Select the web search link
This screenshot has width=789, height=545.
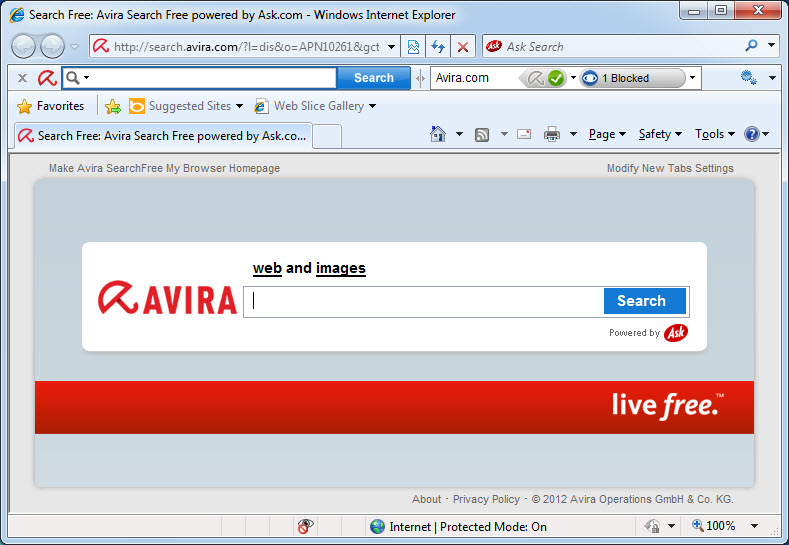pos(267,268)
